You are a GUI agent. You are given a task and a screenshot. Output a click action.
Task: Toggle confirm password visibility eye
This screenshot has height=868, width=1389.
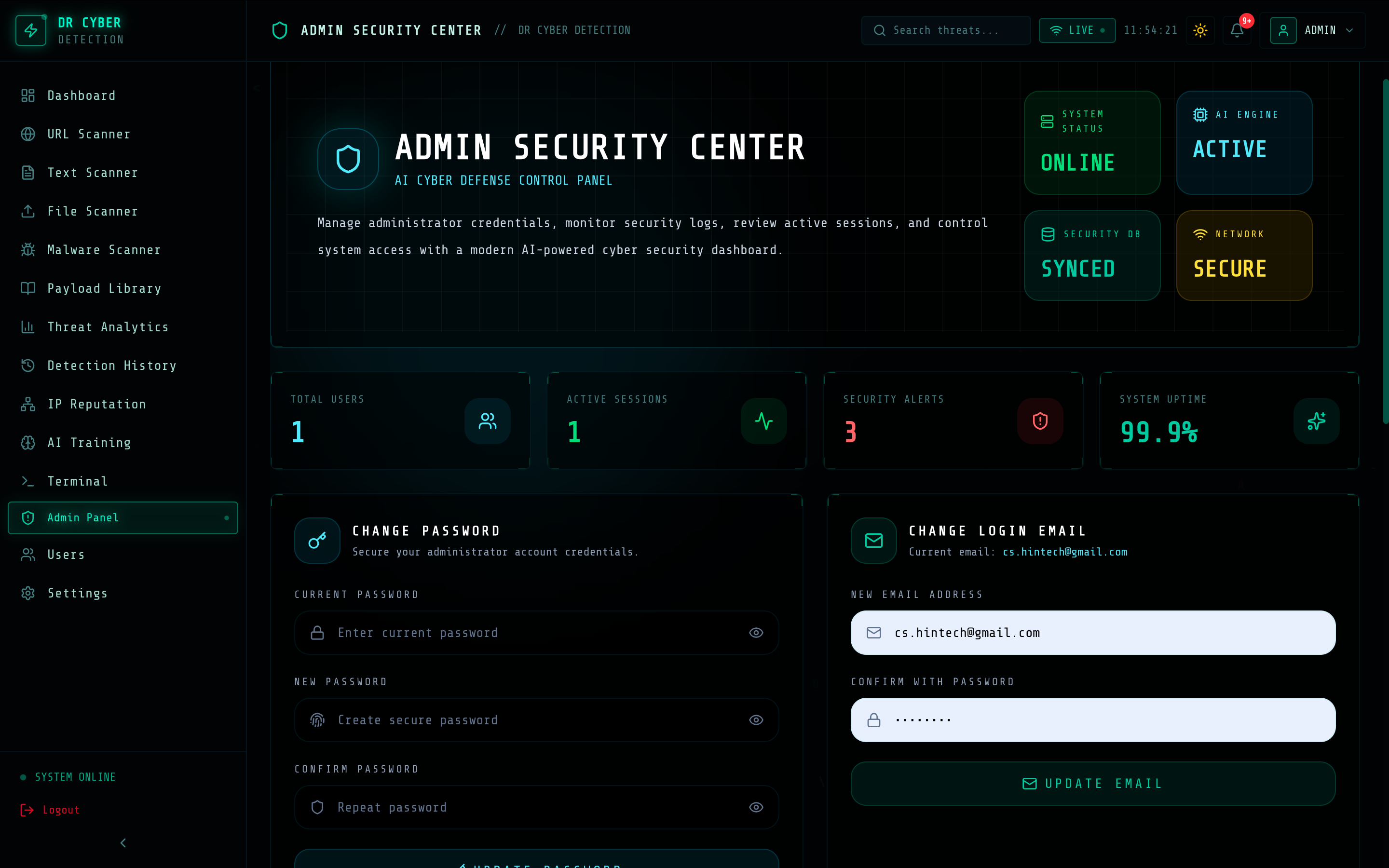[x=756, y=807]
